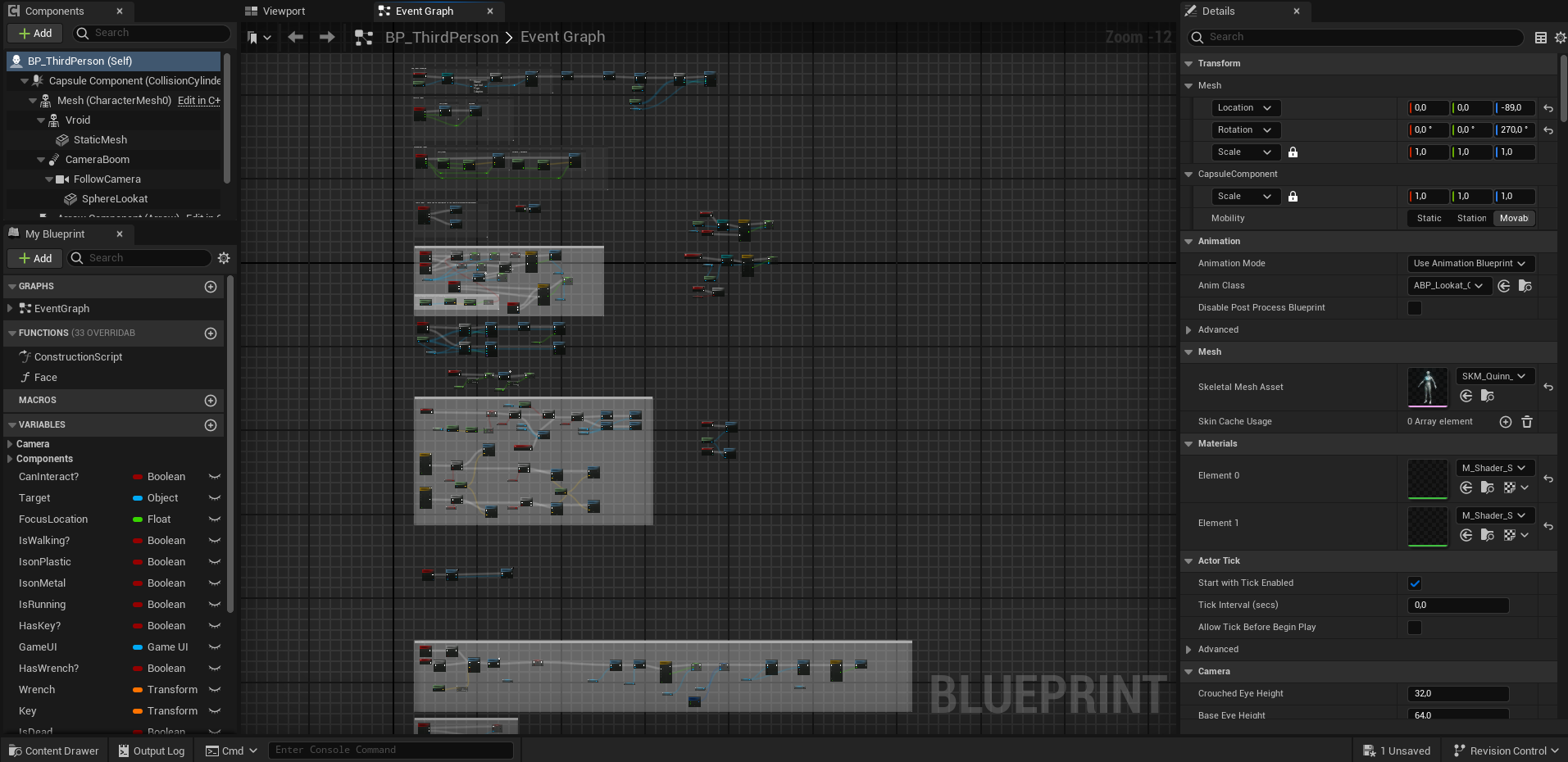
Task: Enable Allow Tick Before Begin Play
Action: tap(1415, 628)
